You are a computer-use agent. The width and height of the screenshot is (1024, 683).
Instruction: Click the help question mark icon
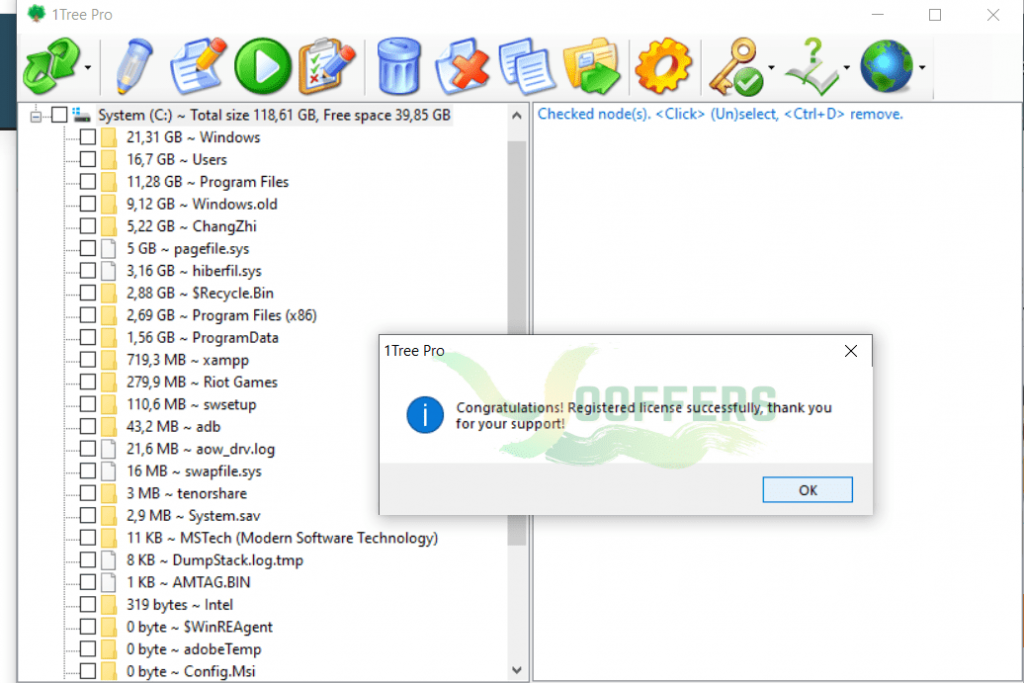pyautogui.click(x=812, y=66)
